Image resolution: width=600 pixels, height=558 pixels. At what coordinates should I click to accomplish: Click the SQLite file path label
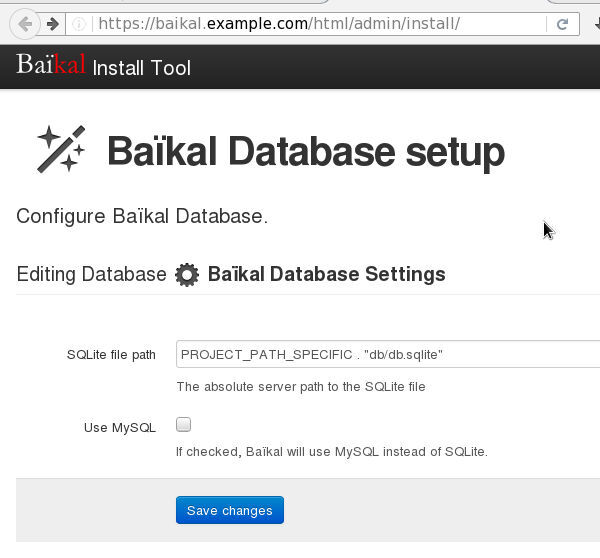pos(111,355)
